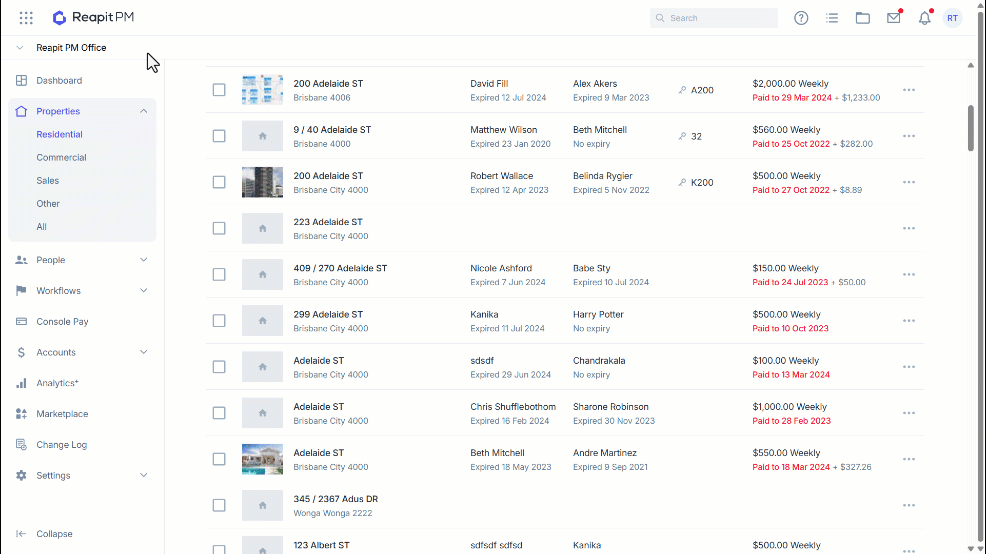Open the task list icon in header
The height and width of the screenshot is (554, 986).
(832, 18)
